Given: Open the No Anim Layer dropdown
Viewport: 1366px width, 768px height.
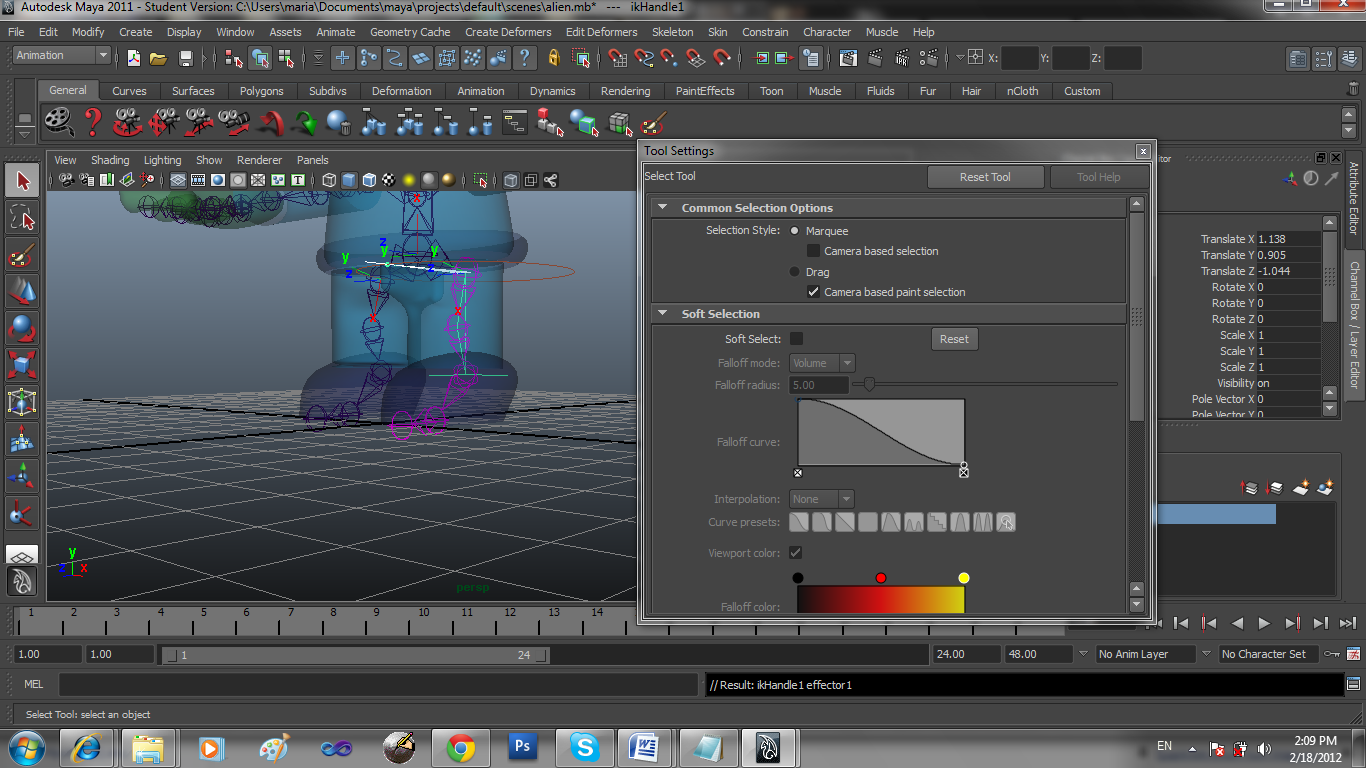Looking at the screenshot, I should point(1146,654).
